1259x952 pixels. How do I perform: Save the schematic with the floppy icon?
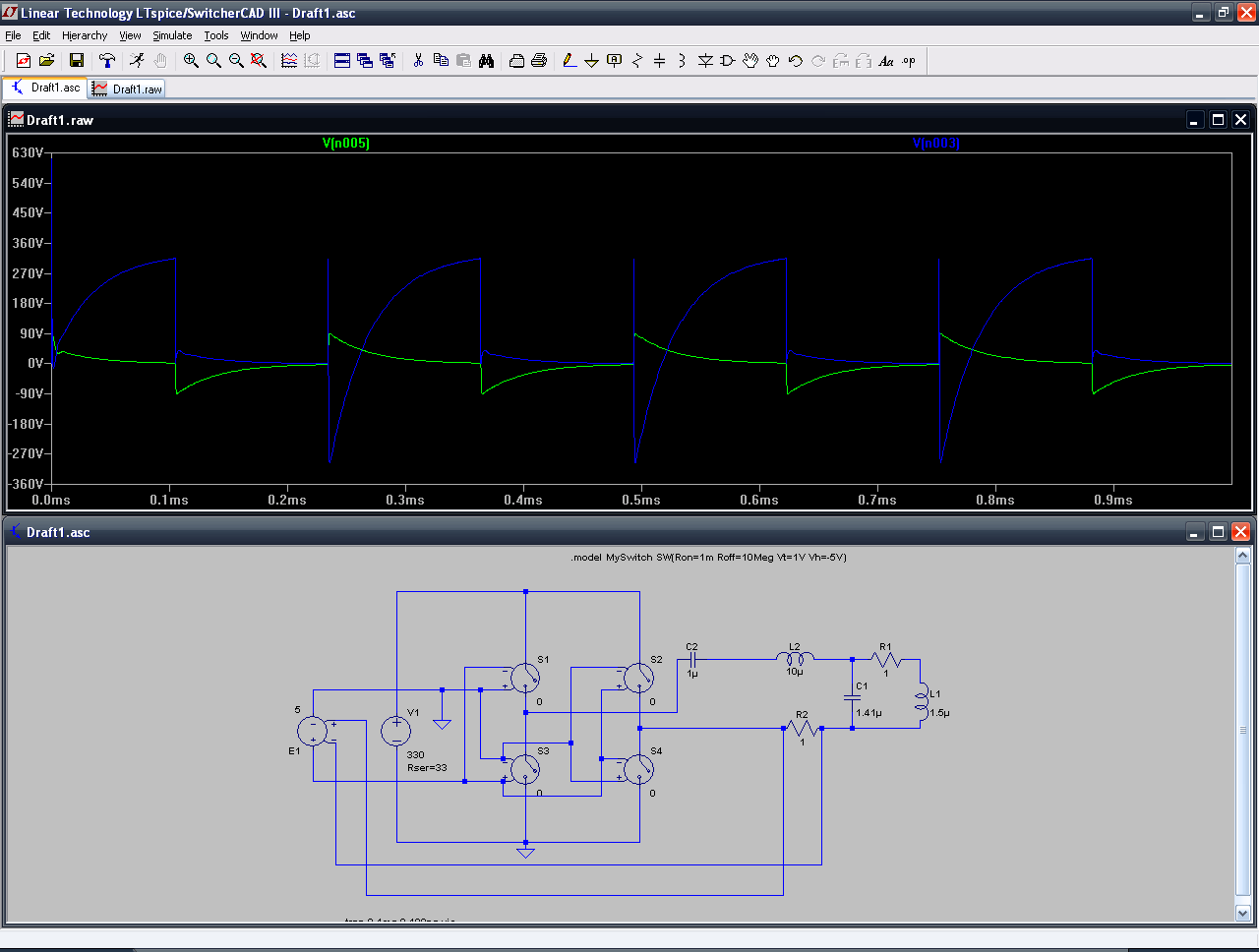[77, 61]
